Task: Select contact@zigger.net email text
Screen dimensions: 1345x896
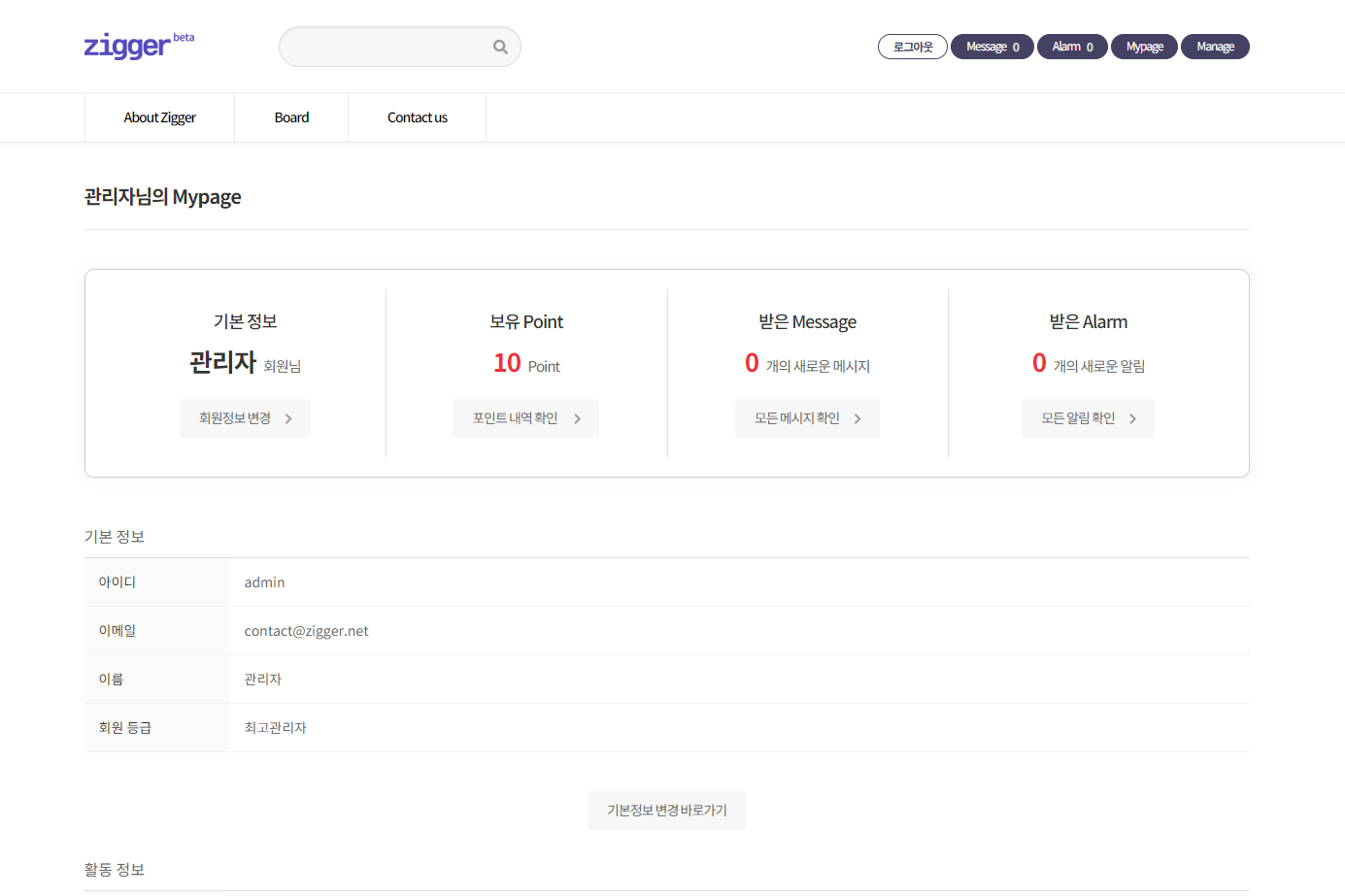Action: [x=306, y=631]
